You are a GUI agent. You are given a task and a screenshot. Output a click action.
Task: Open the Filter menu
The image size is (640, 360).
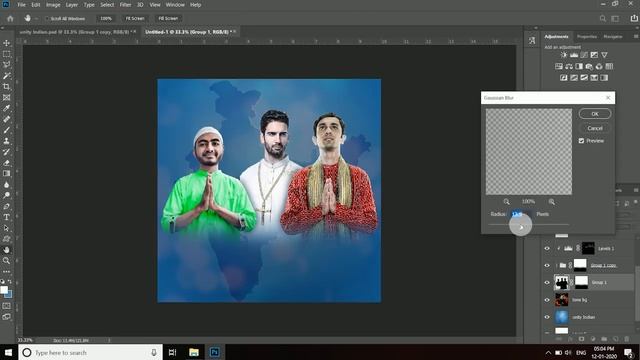click(125, 5)
